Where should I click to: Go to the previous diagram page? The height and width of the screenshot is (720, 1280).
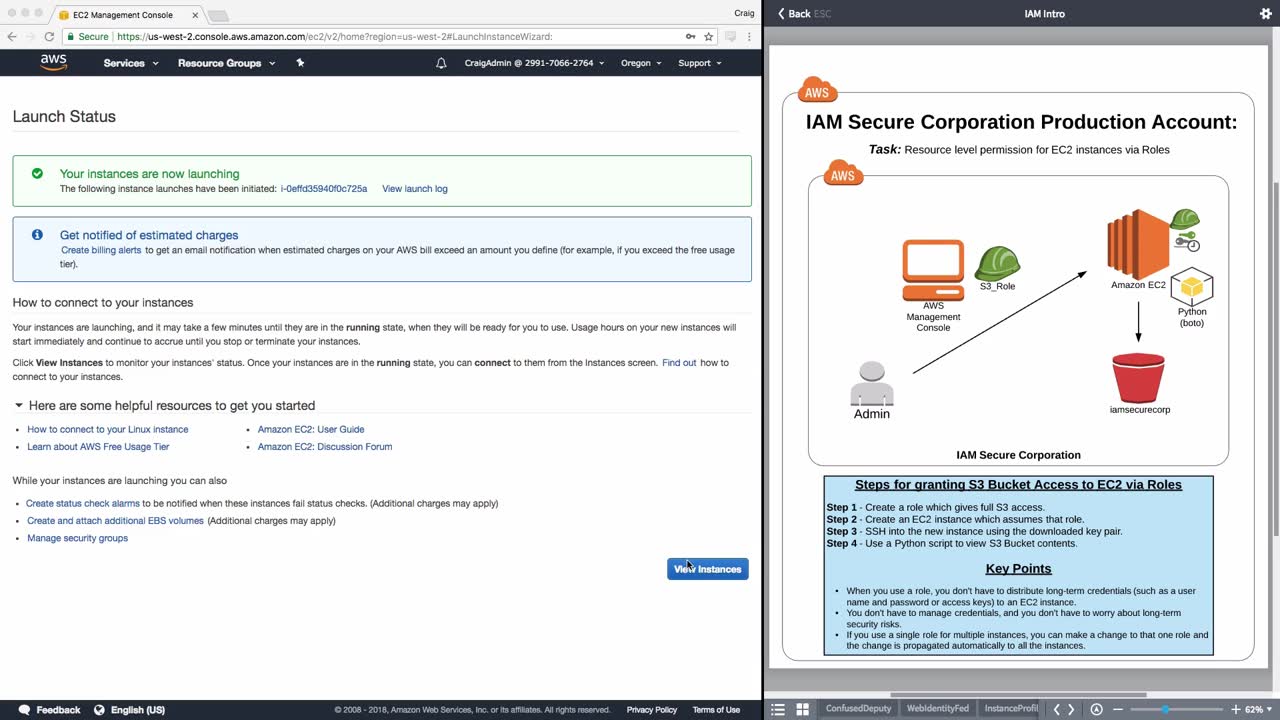pyautogui.click(x=1056, y=709)
